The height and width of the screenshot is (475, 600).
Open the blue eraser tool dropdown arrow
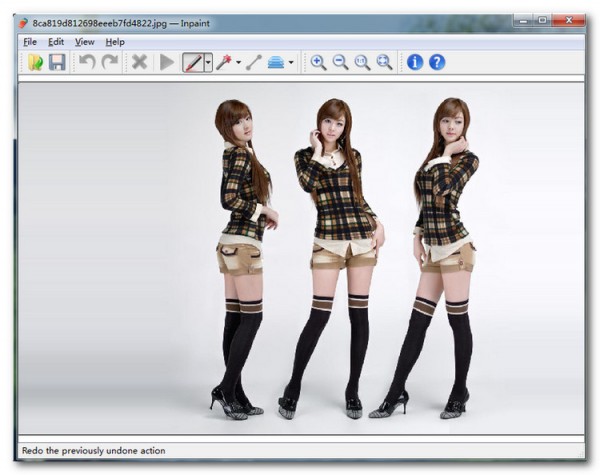pos(291,62)
